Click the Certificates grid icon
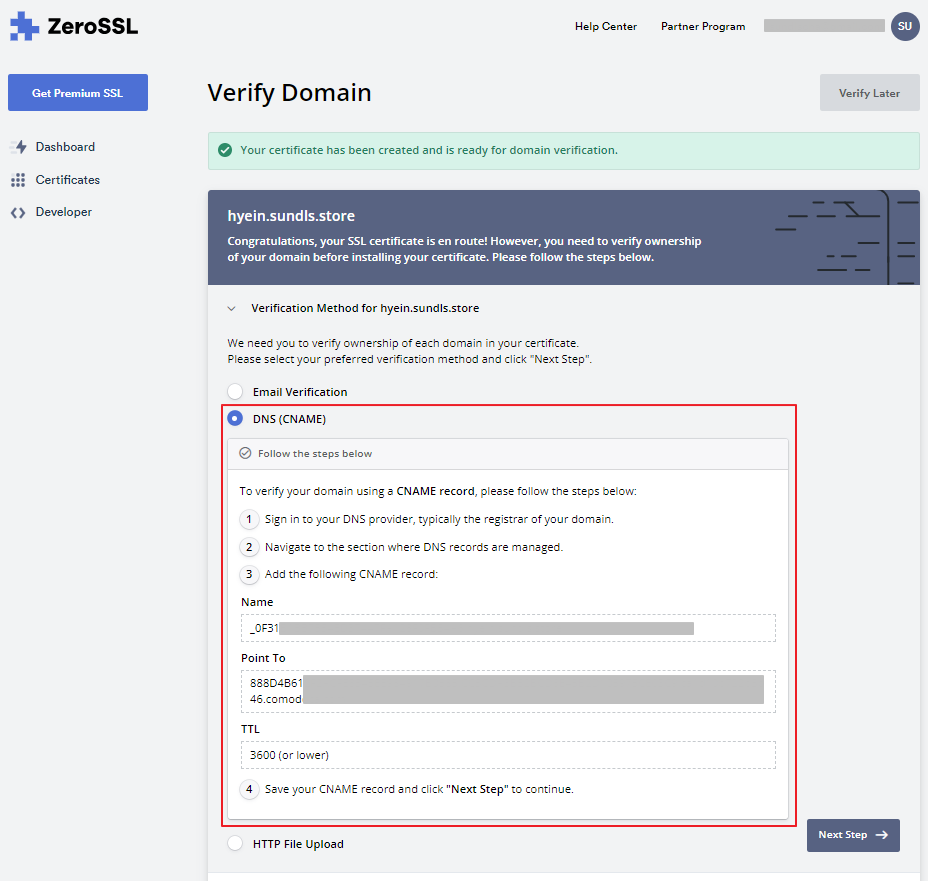This screenshot has height=881, width=928. click(x=18, y=180)
